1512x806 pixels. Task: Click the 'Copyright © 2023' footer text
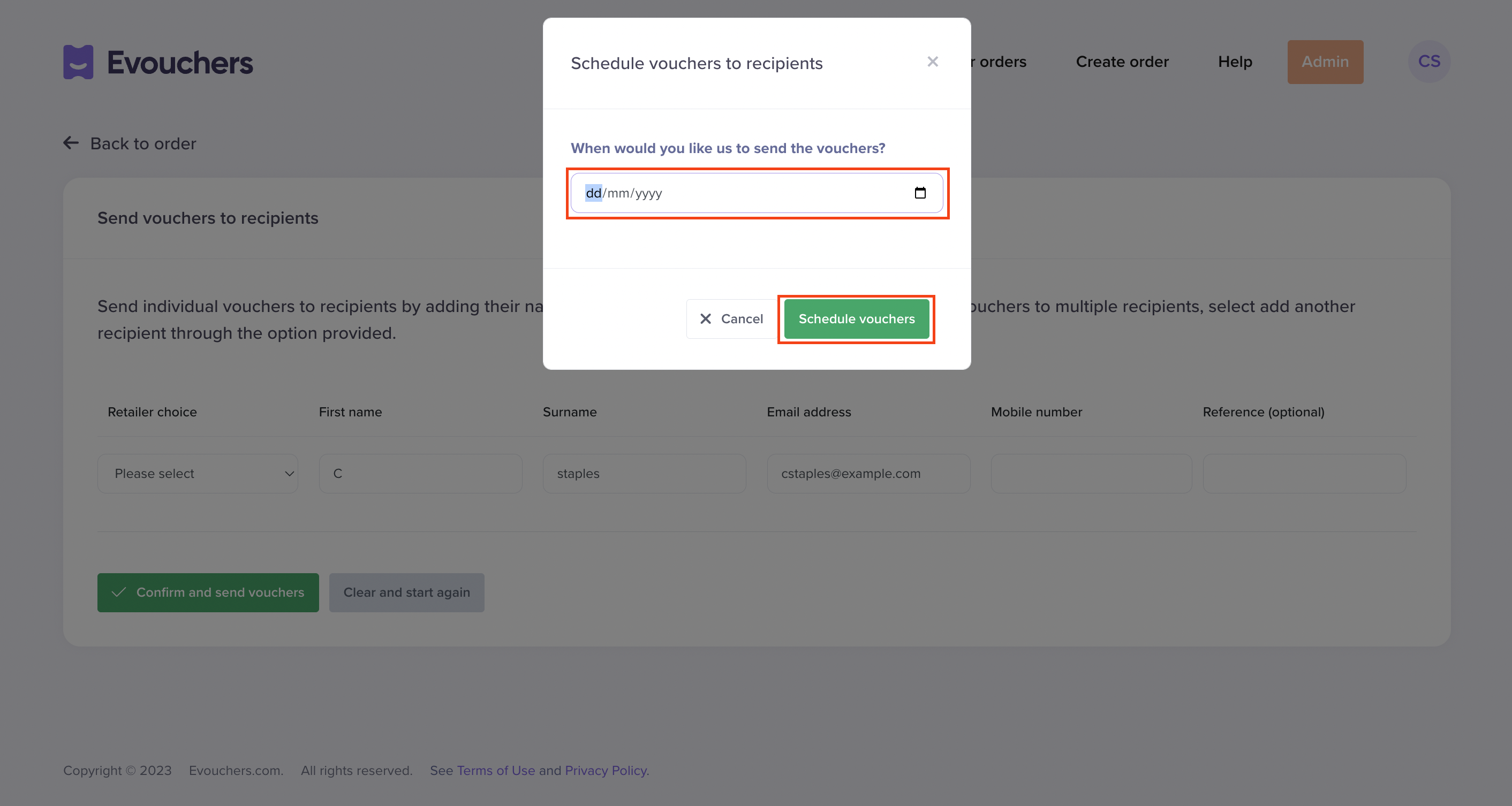tap(117, 770)
